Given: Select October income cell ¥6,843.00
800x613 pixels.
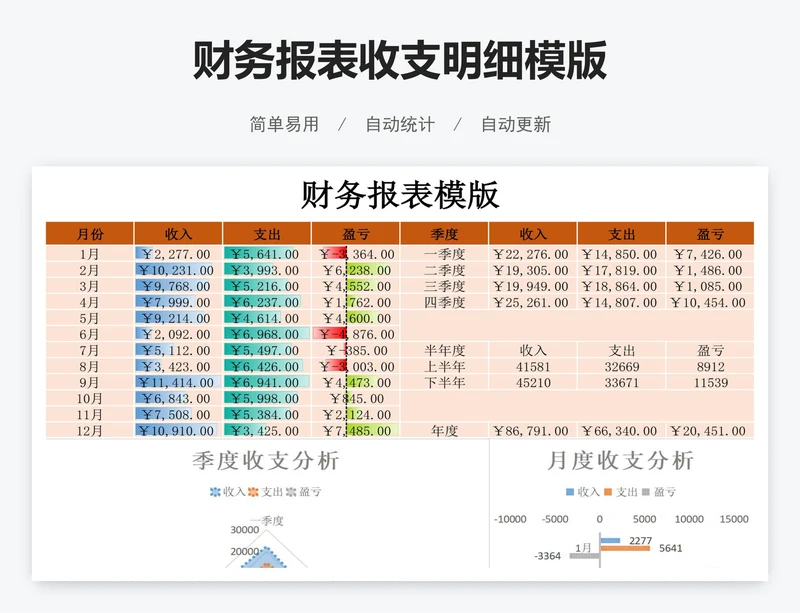Looking at the screenshot, I should point(178,399).
